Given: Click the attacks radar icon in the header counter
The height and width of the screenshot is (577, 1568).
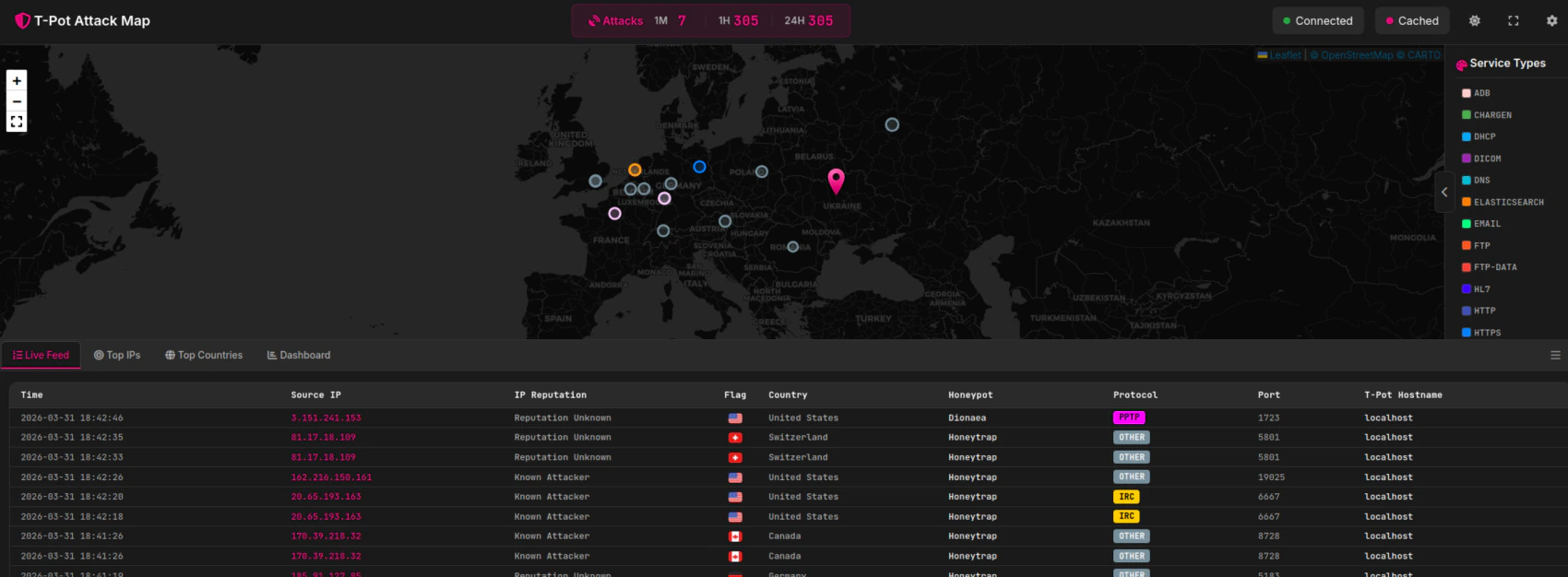Looking at the screenshot, I should [x=594, y=20].
